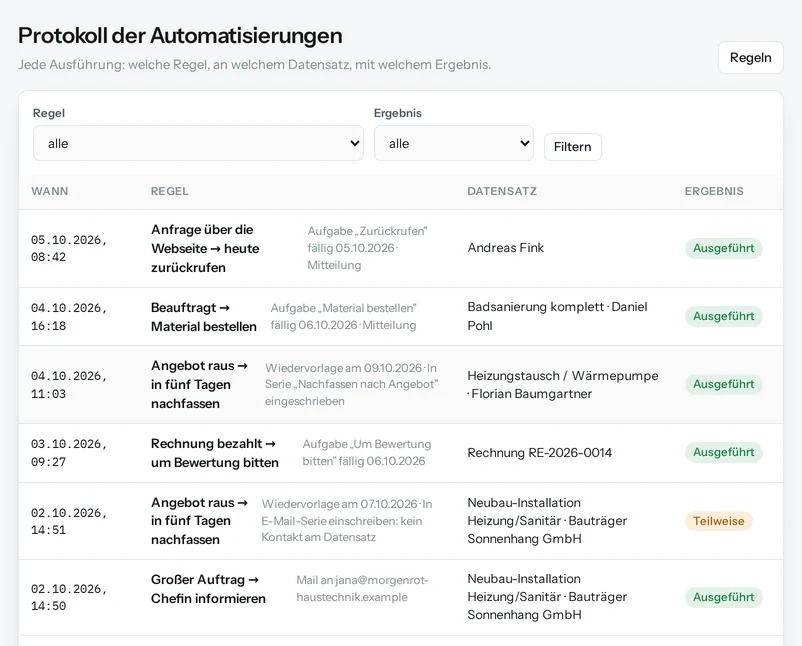Open Neubau-Installation record in the 14:50 row

[547, 597]
